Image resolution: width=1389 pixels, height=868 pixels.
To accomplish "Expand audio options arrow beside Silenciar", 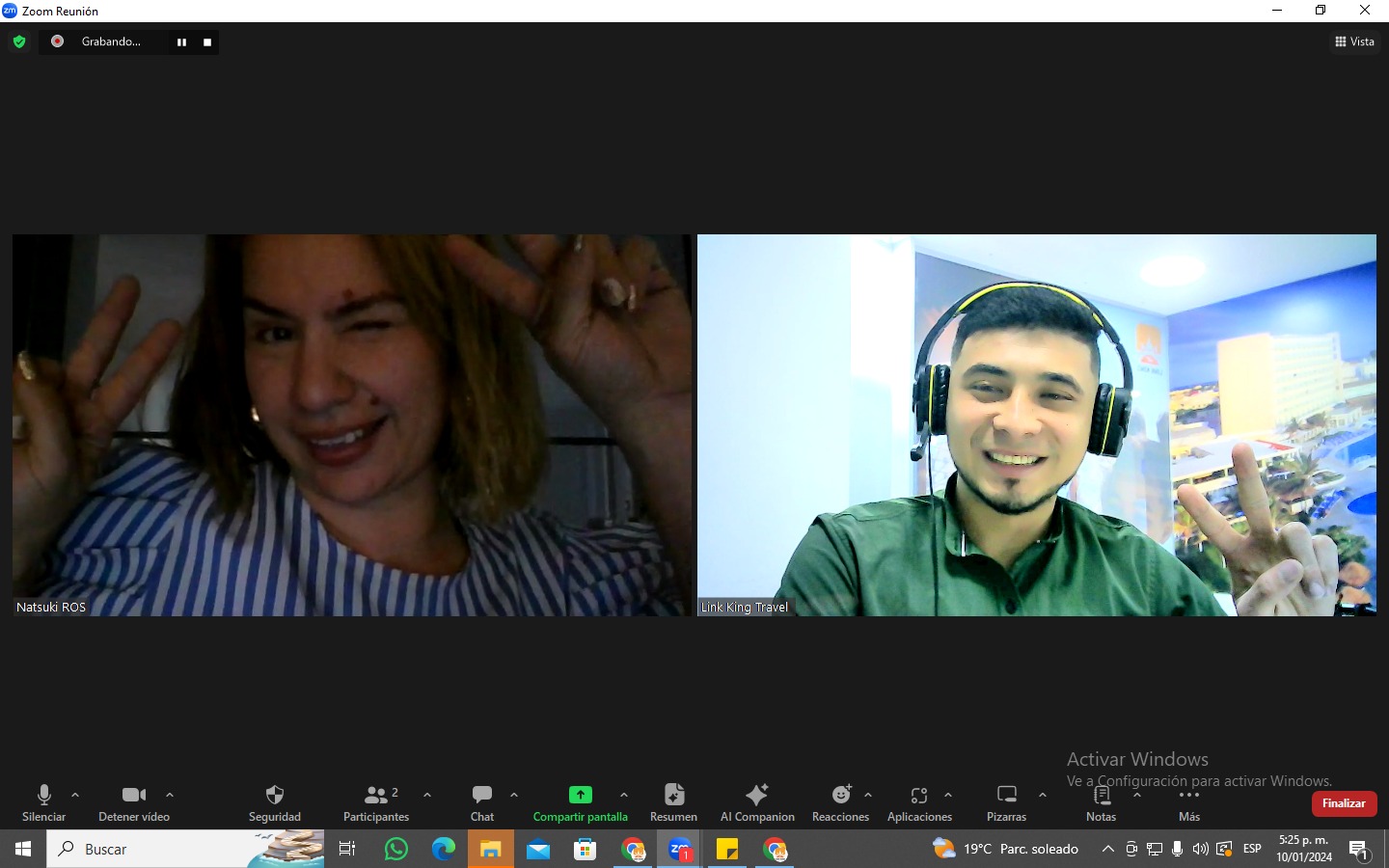I will point(75,796).
